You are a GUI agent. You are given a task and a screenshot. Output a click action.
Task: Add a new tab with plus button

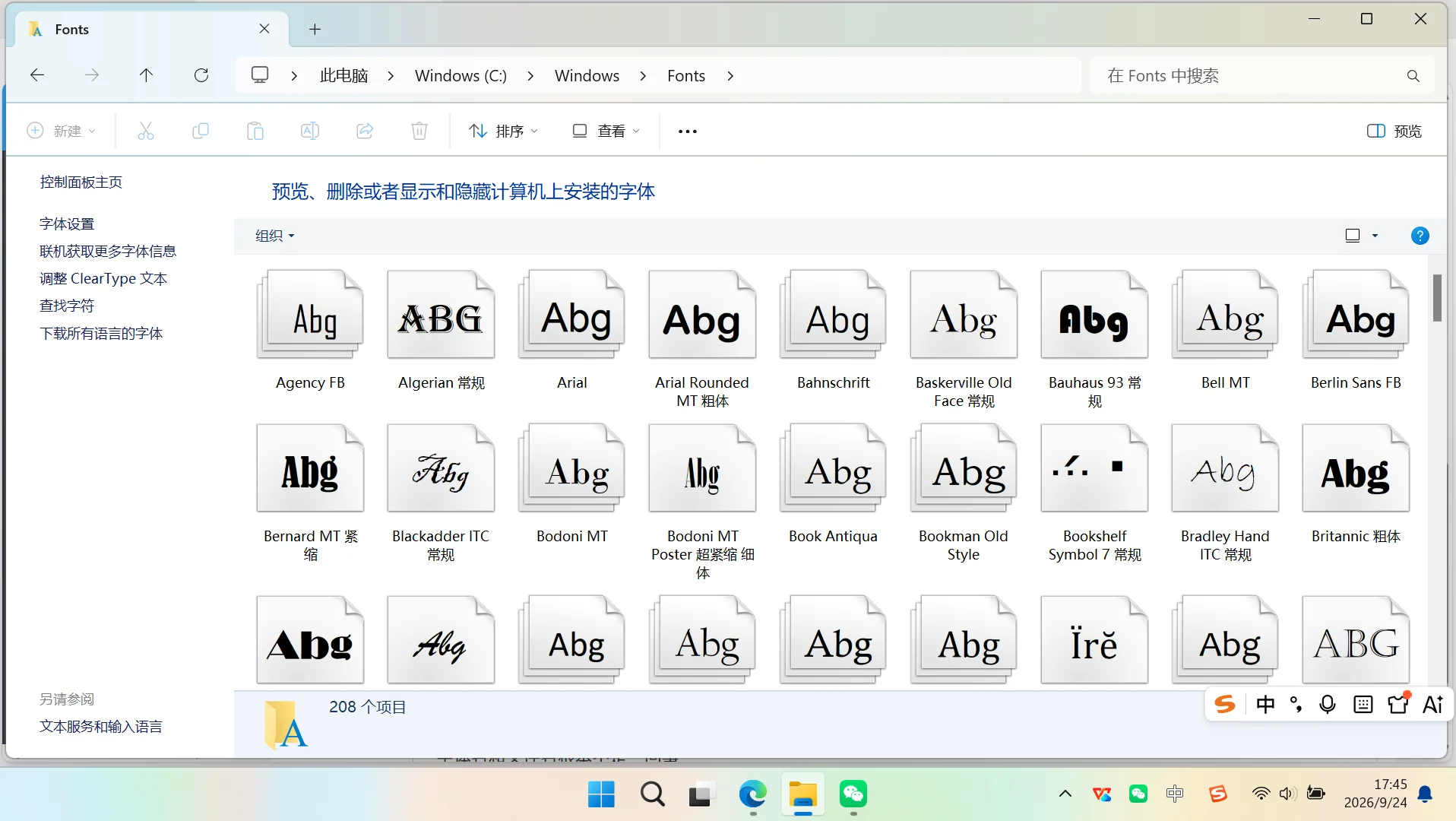(x=315, y=29)
